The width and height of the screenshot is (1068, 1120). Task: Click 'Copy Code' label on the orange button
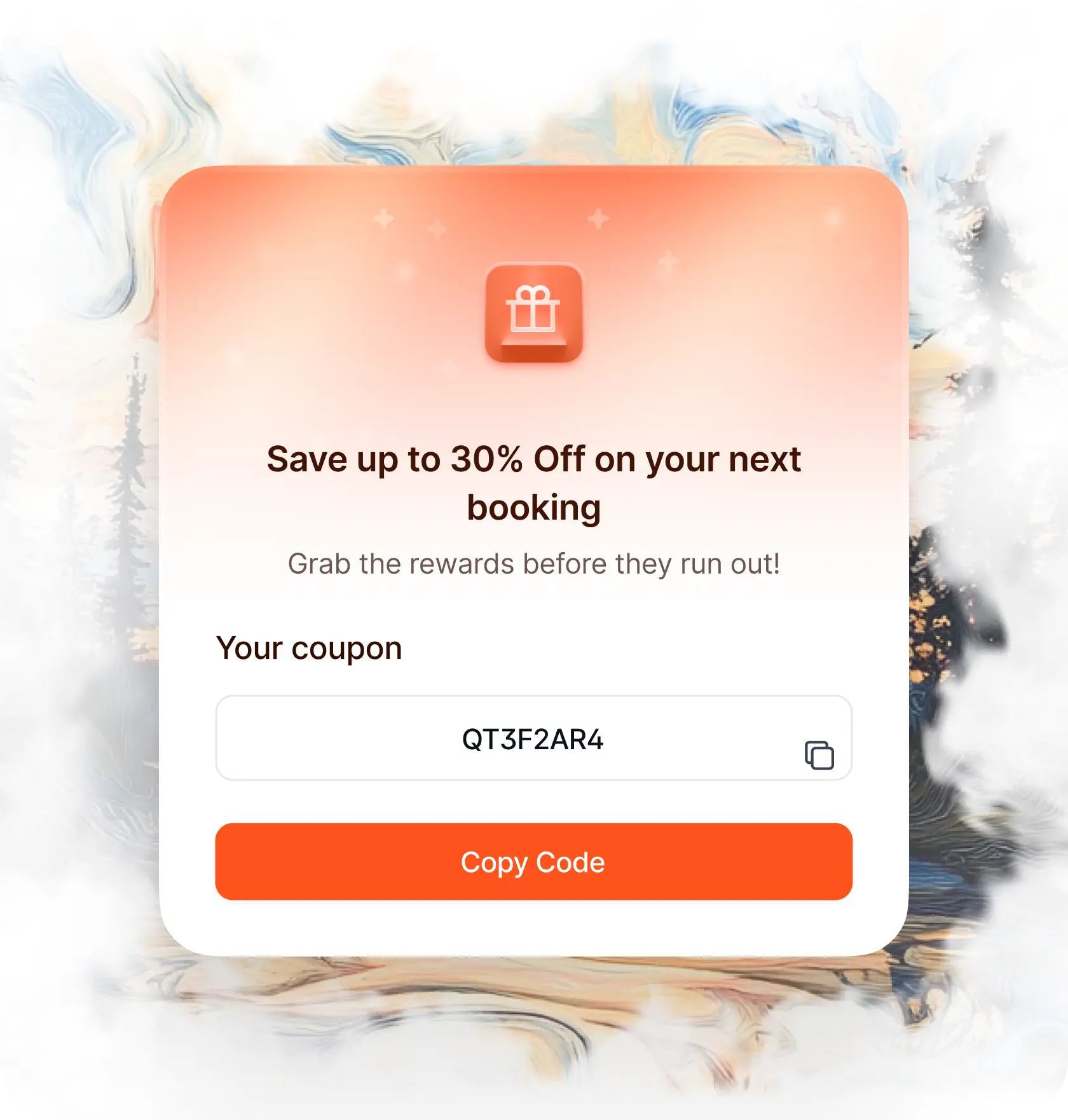coord(533,863)
